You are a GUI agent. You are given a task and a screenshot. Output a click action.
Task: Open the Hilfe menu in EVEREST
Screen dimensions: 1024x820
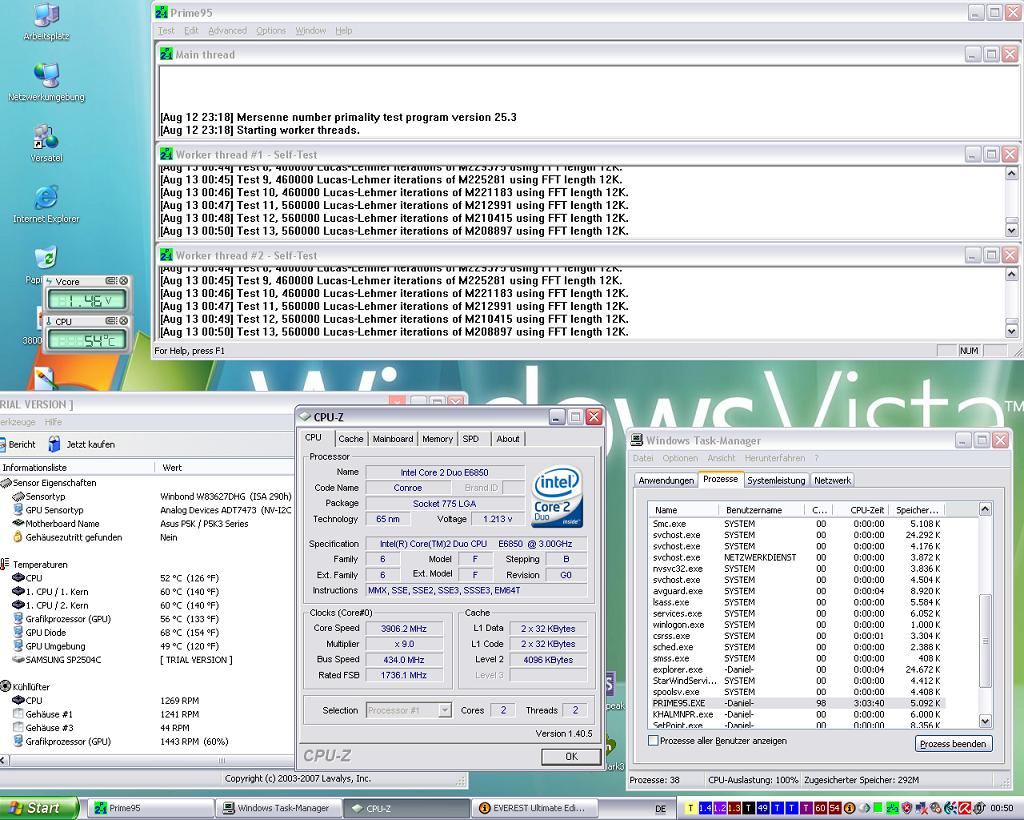point(53,422)
